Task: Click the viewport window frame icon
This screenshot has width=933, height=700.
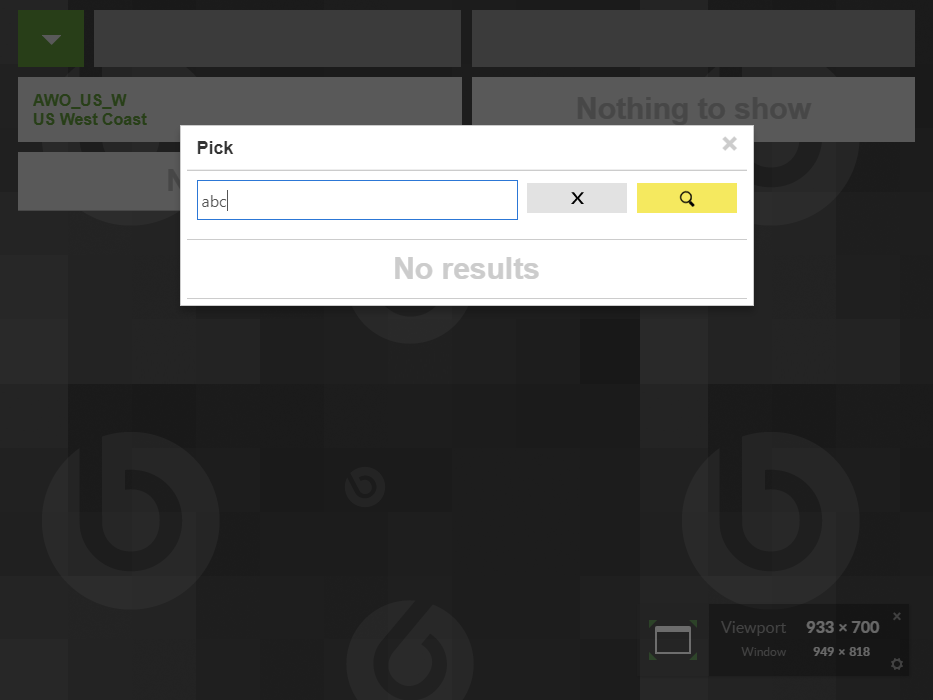Action: point(673,640)
